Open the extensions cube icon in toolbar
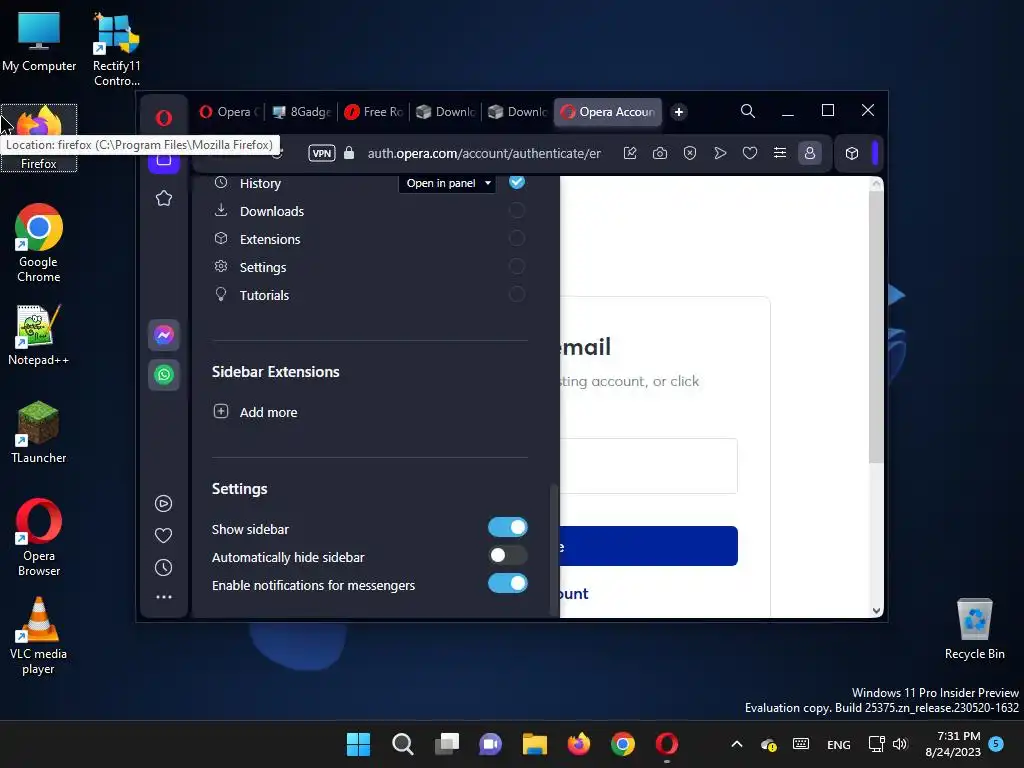The image size is (1024, 768). click(852, 153)
